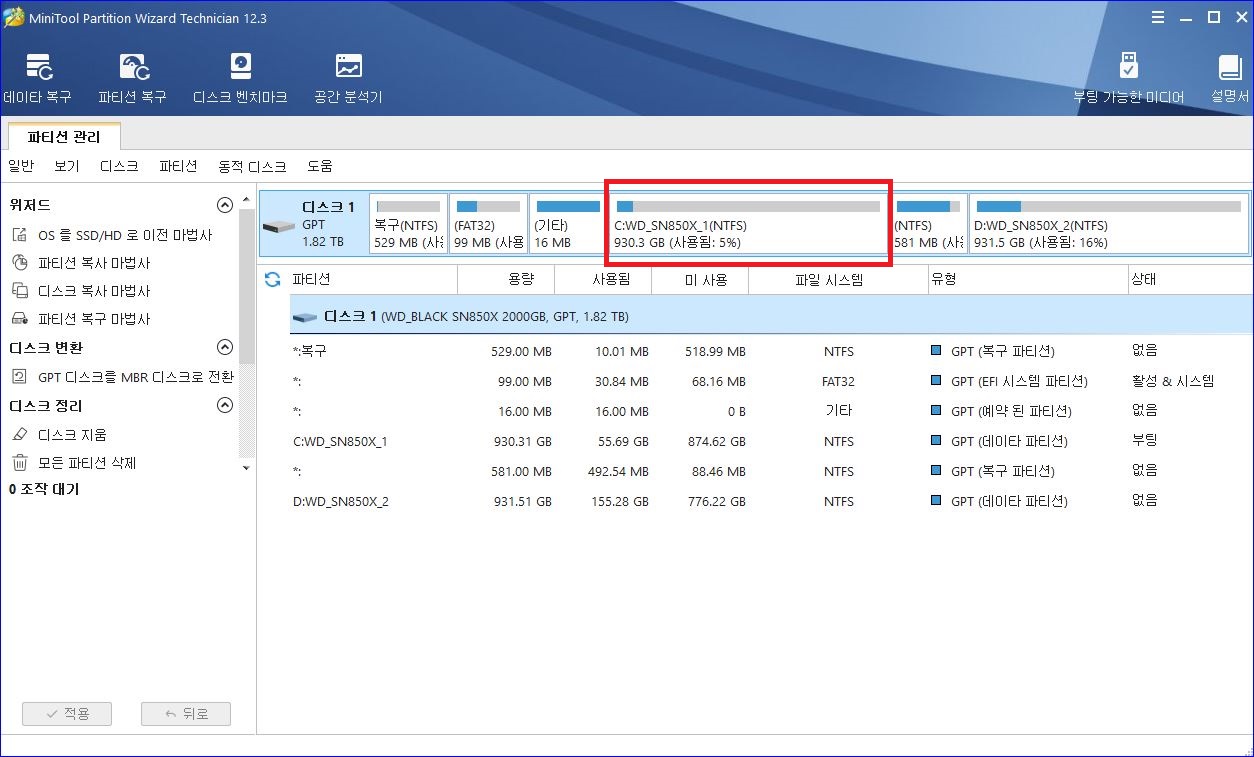Select the 99.00 MB FAT32 partition row
Screen dimensions: 1254x757
[x=771, y=381]
